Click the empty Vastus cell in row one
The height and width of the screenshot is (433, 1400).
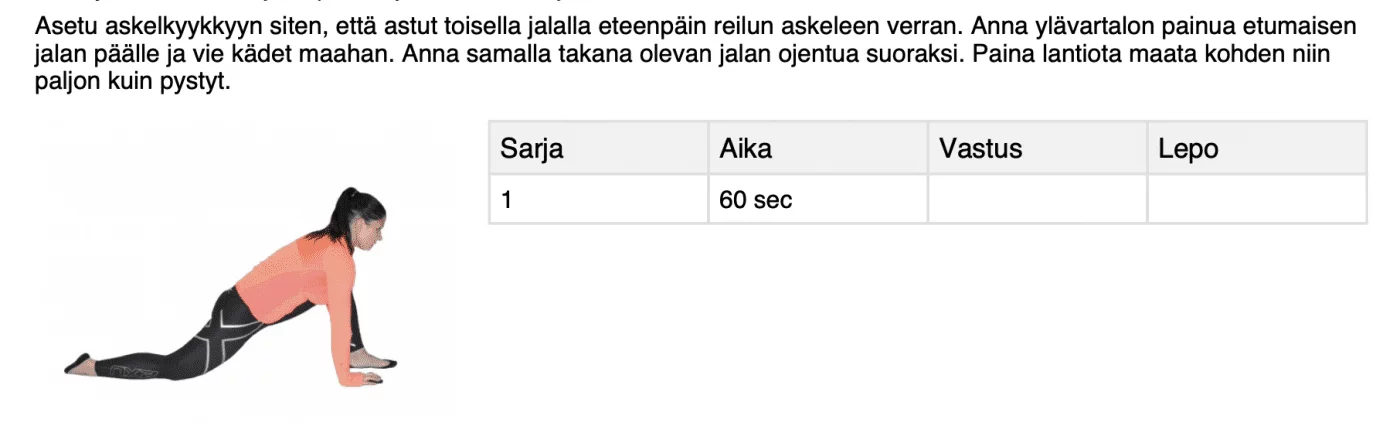click(x=1037, y=199)
